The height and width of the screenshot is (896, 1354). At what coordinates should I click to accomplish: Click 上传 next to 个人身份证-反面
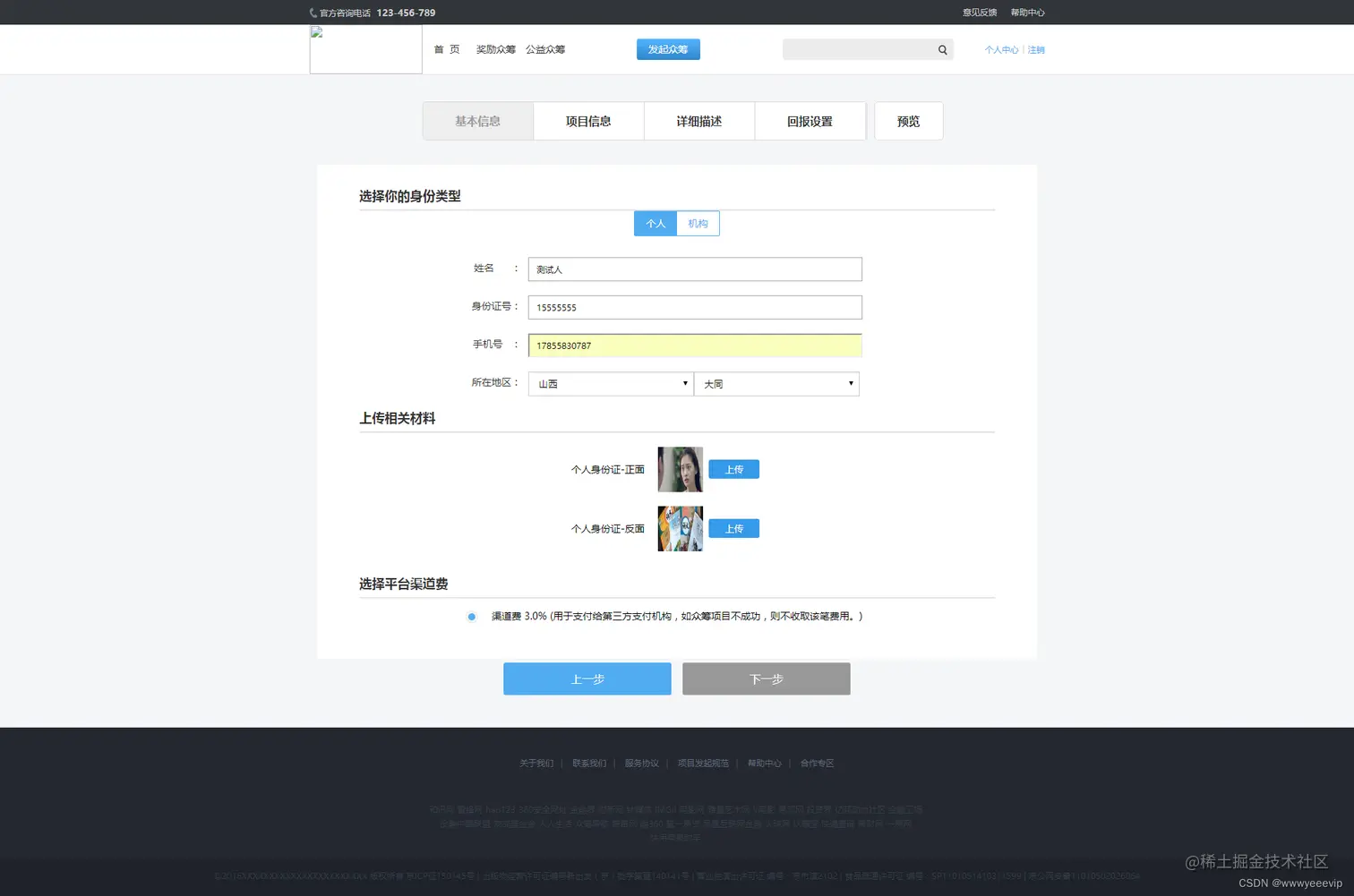[x=733, y=528]
